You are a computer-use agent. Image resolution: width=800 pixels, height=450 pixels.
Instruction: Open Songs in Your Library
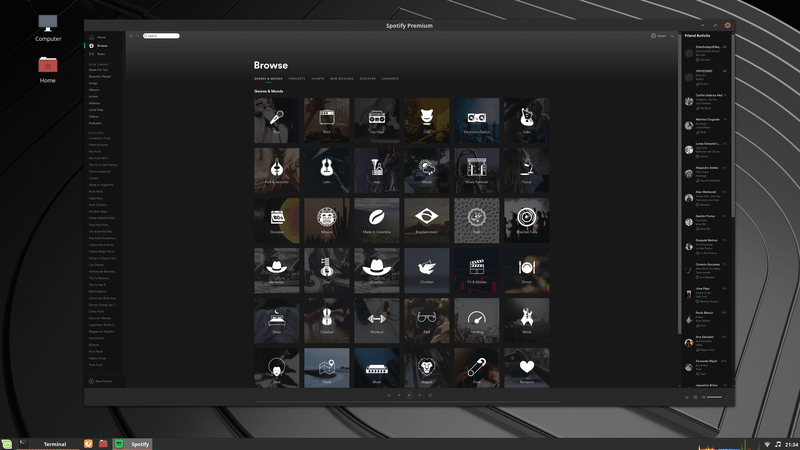pyautogui.click(x=93, y=83)
